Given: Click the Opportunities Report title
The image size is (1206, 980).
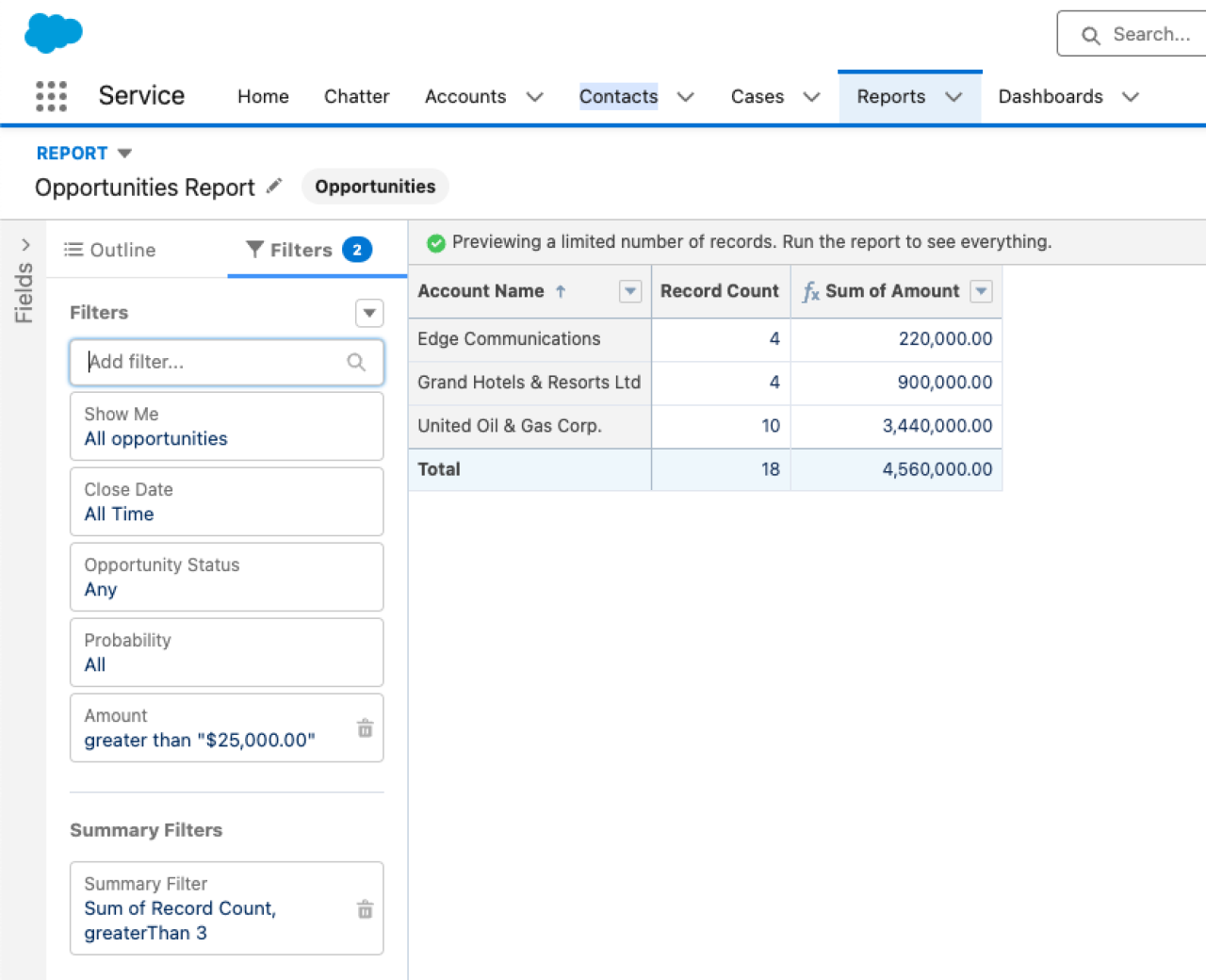Looking at the screenshot, I should pyautogui.click(x=145, y=188).
